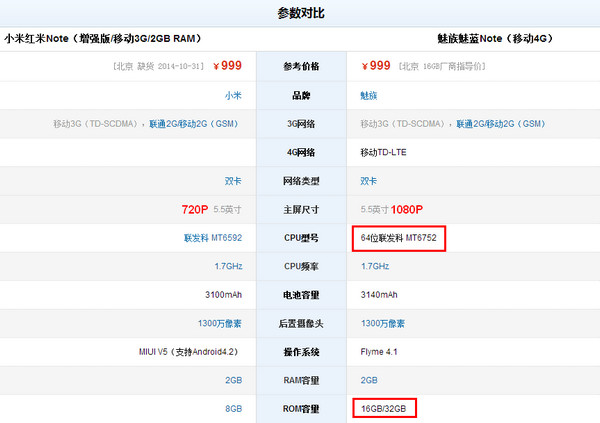Click right 1300万像素 camera link
This screenshot has height=423, width=600.
[x=383, y=323]
